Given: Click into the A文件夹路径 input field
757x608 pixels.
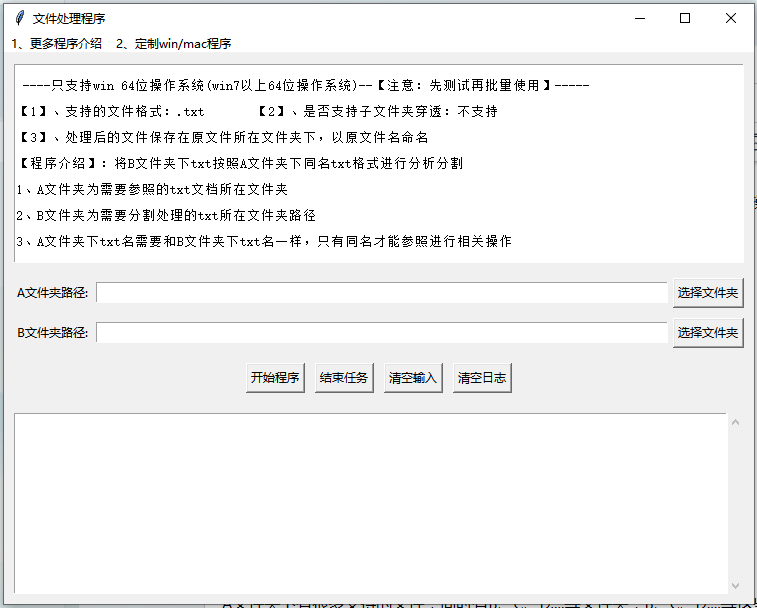Looking at the screenshot, I should tap(382, 293).
